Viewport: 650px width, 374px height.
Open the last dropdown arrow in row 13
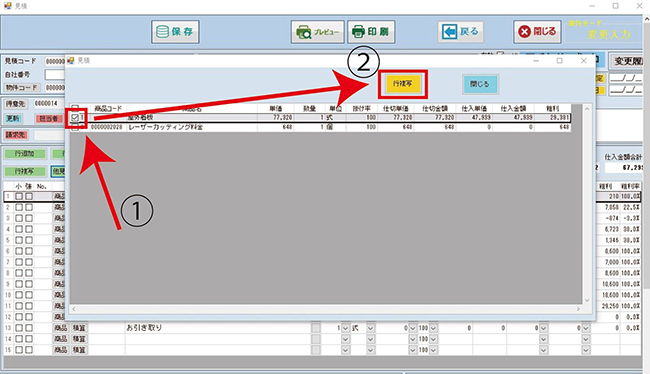point(585,328)
